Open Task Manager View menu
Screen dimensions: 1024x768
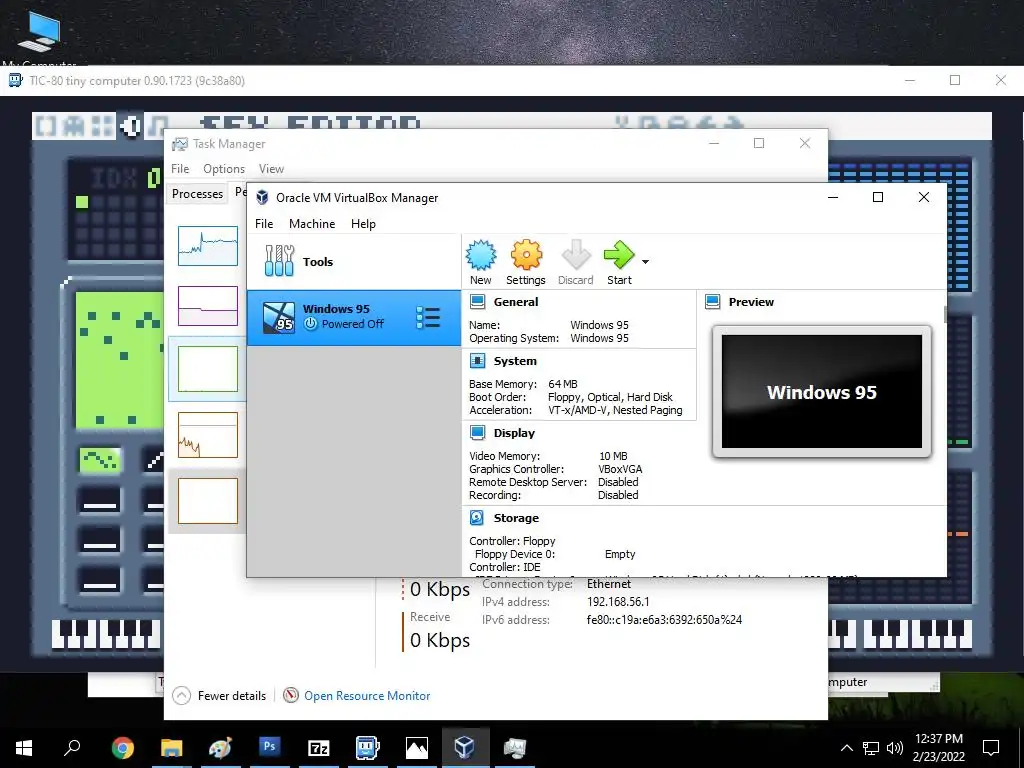click(x=271, y=168)
